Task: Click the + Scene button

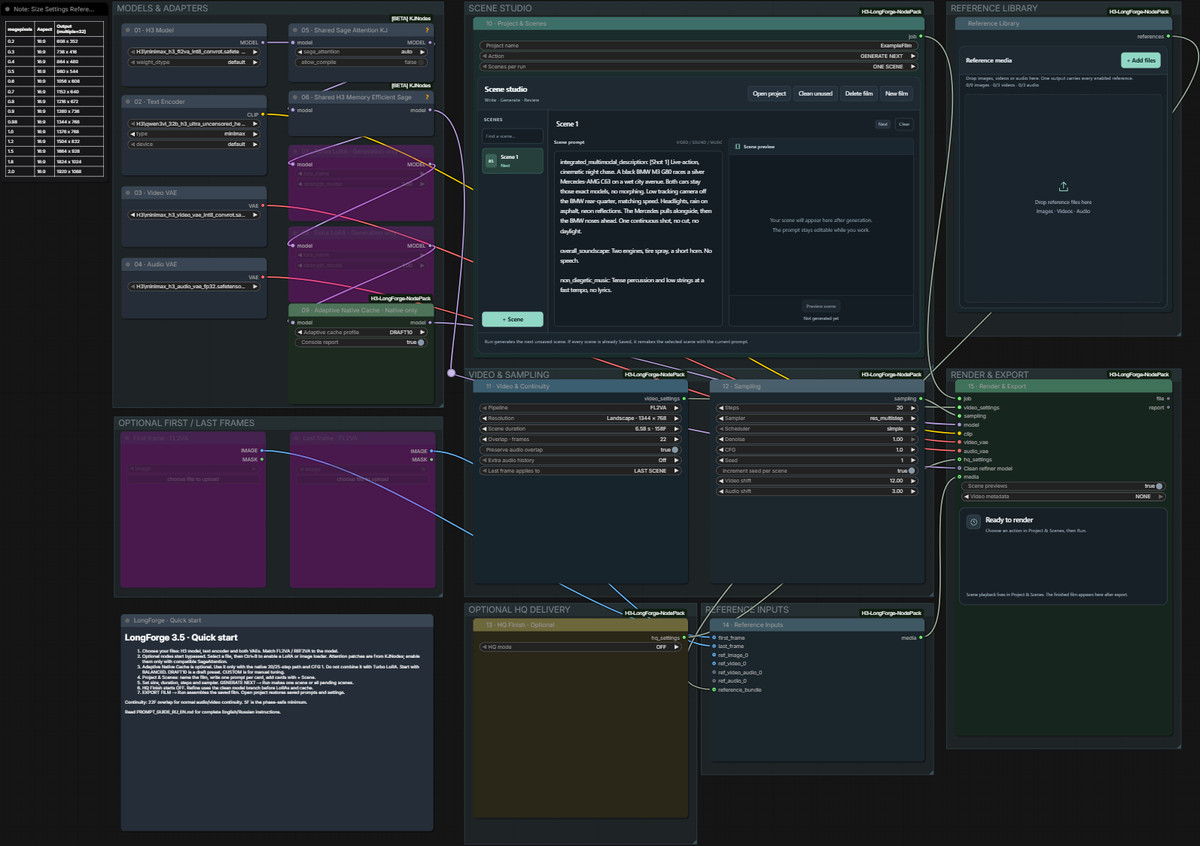Action: coord(513,319)
